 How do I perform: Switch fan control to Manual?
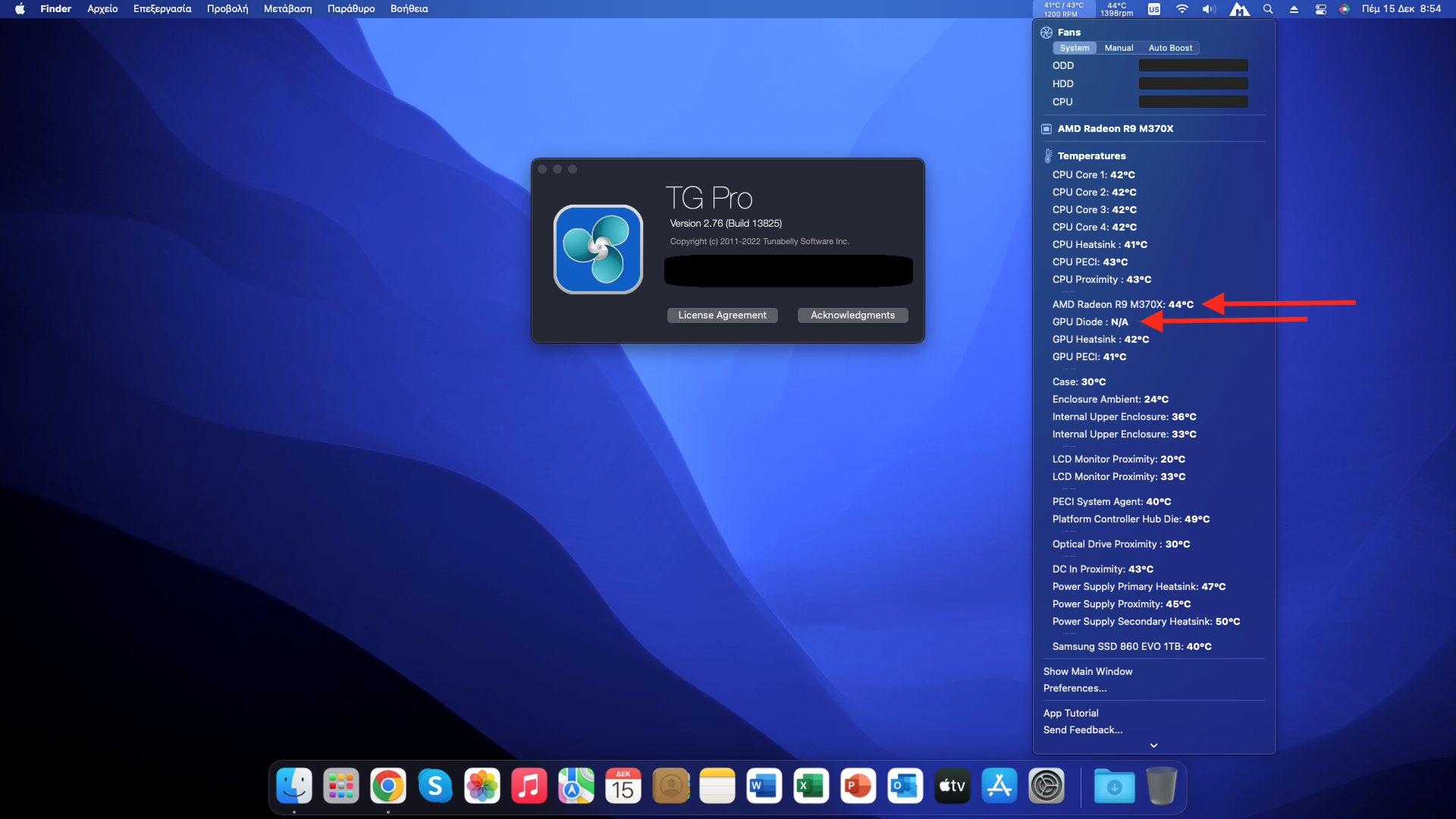pos(1119,48)
